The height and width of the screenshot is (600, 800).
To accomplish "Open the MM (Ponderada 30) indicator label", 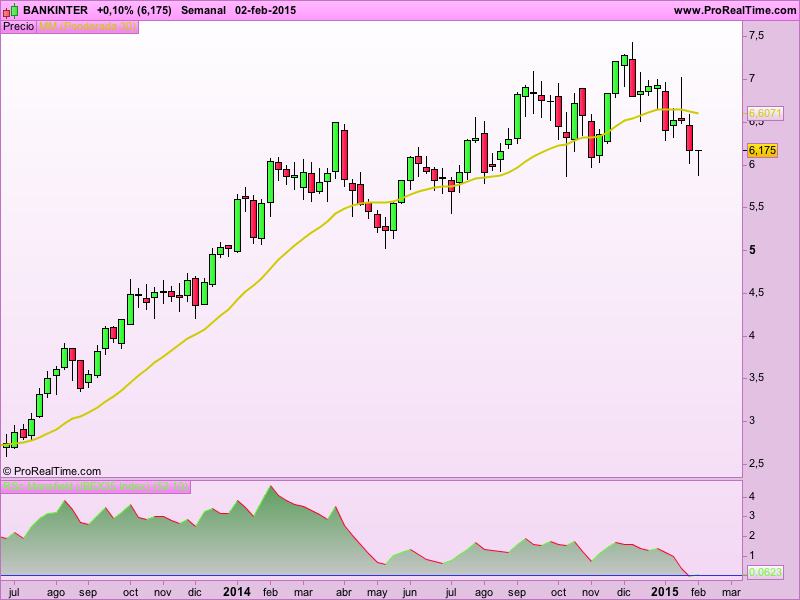I will [87, 27].
